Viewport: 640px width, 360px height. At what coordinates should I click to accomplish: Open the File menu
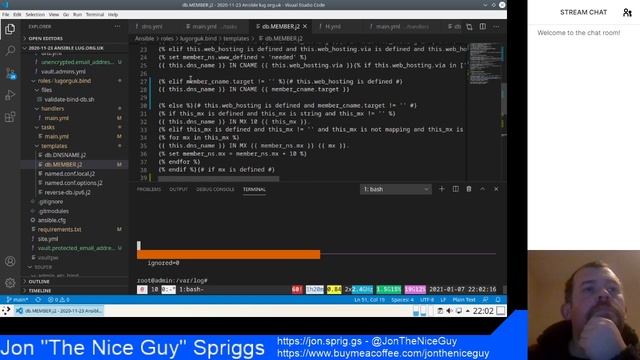[5, 14]
